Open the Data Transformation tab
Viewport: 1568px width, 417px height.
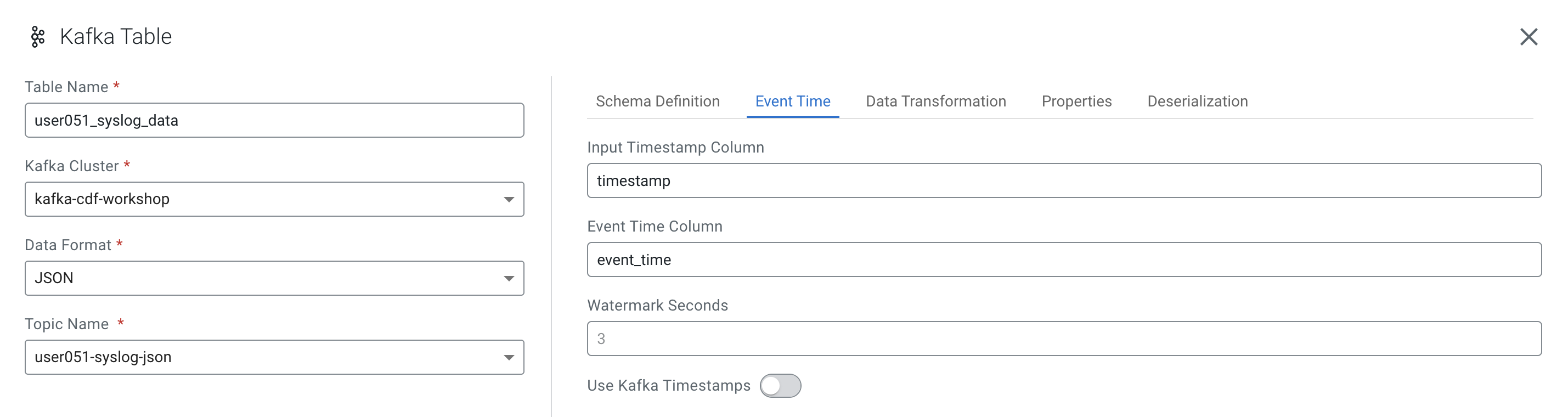935,101
